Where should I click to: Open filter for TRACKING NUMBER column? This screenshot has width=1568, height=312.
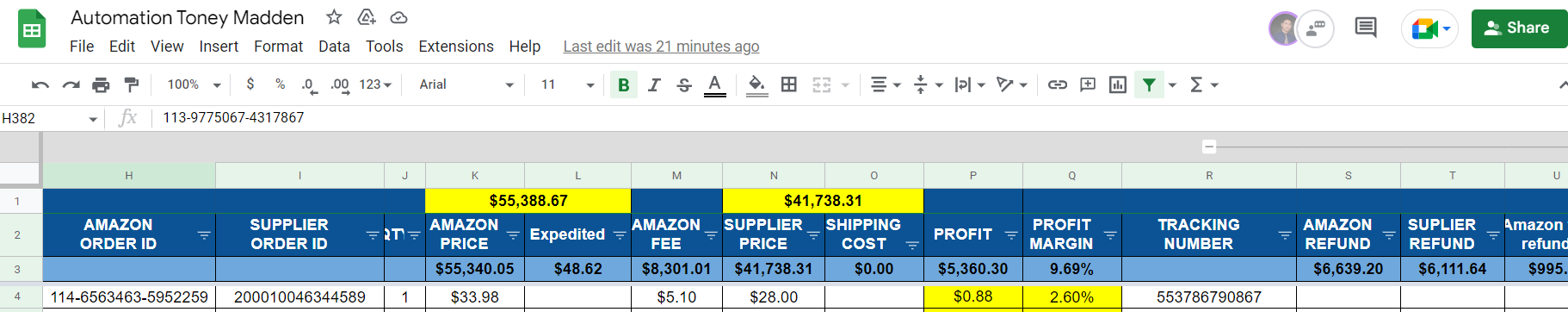point(1285,234)
